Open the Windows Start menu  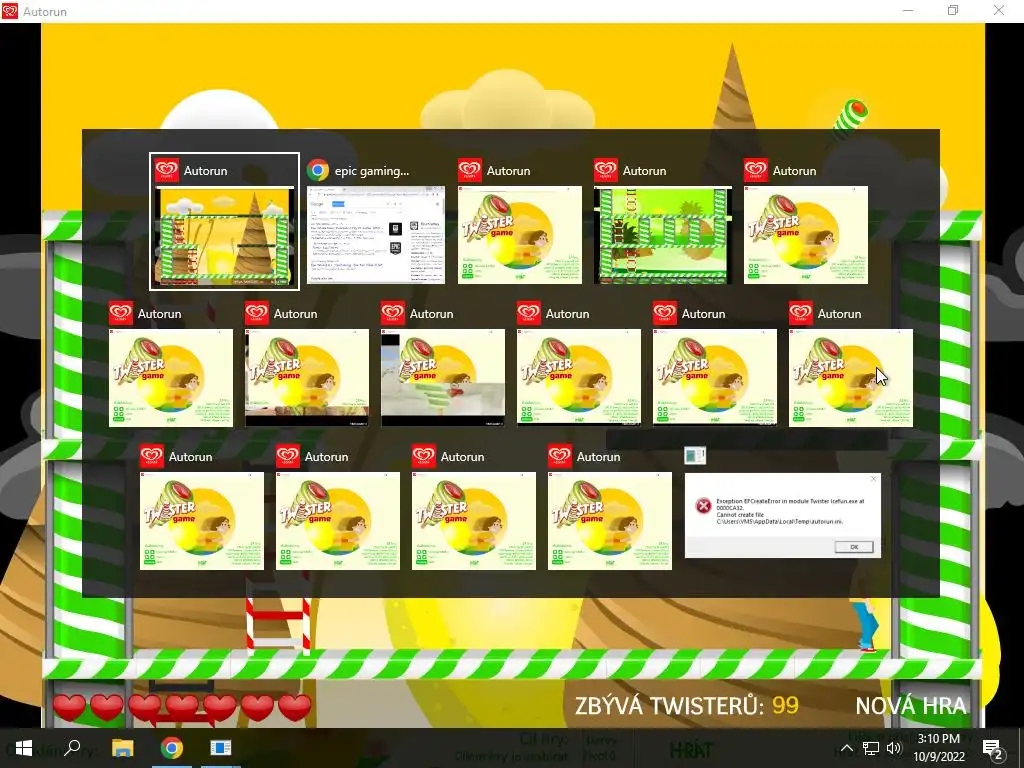click(24, 748)
